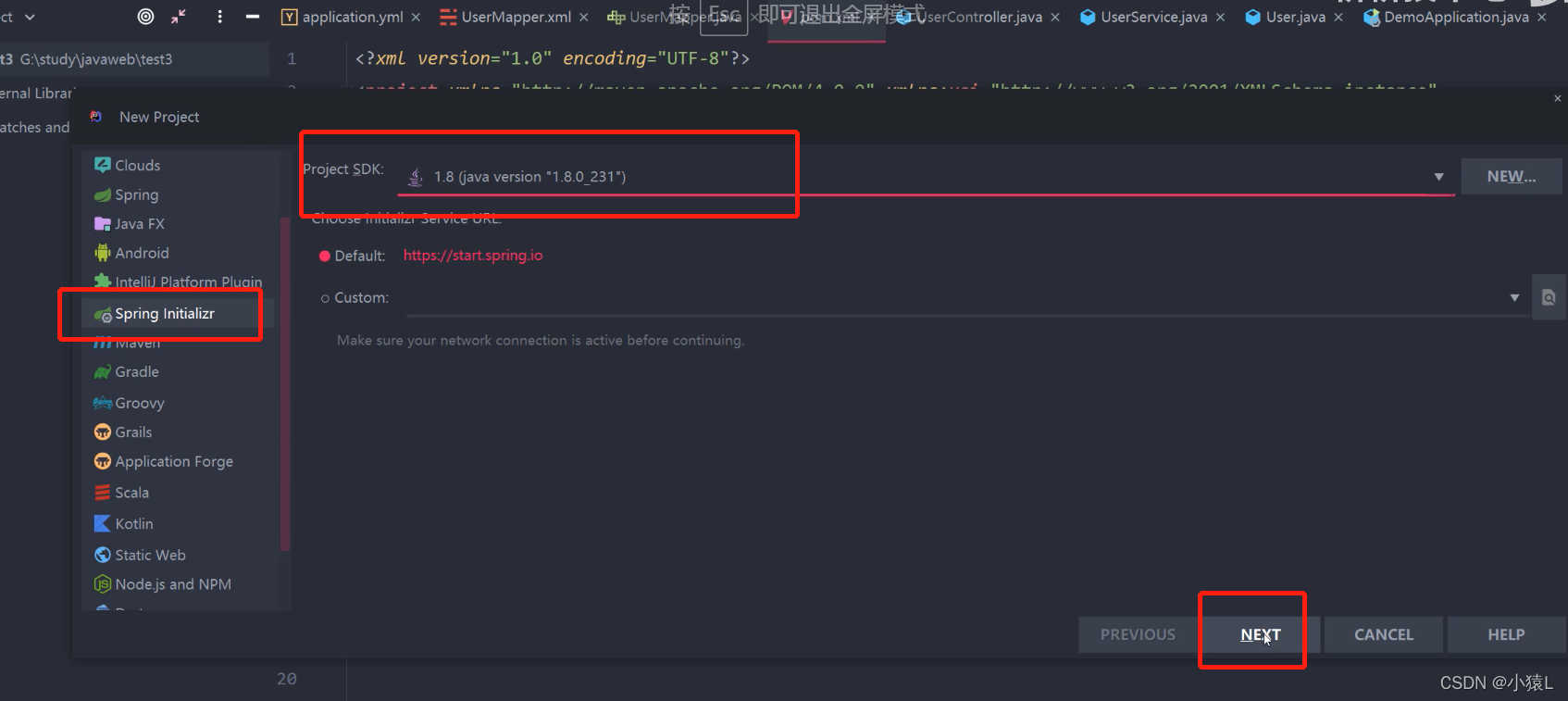Click the IntelliJ Platform Plugin puzzle icon
Image resolution: width=1568 pixels, height=701 pixels.
(103, 282)
